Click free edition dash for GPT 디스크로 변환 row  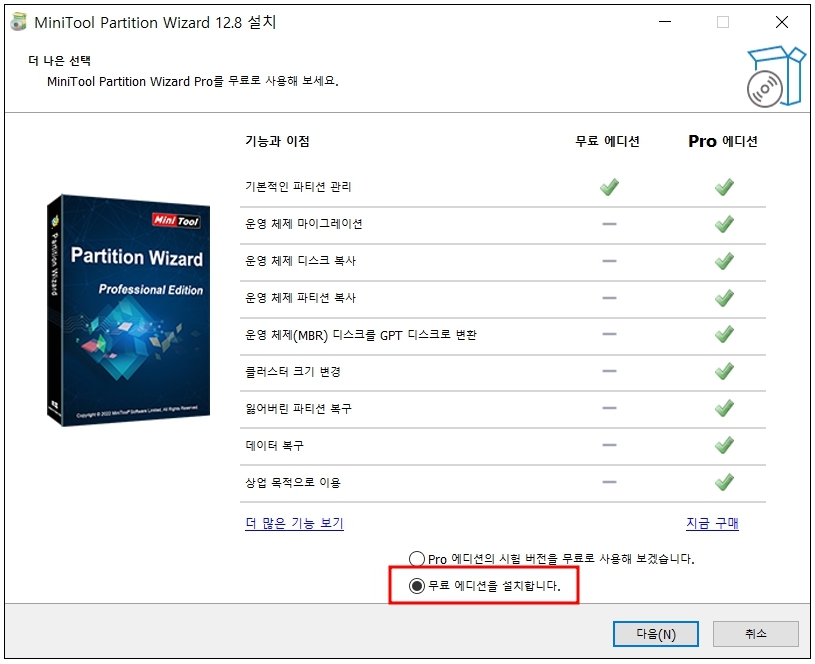pyautogui.click(x=609, y=334)
